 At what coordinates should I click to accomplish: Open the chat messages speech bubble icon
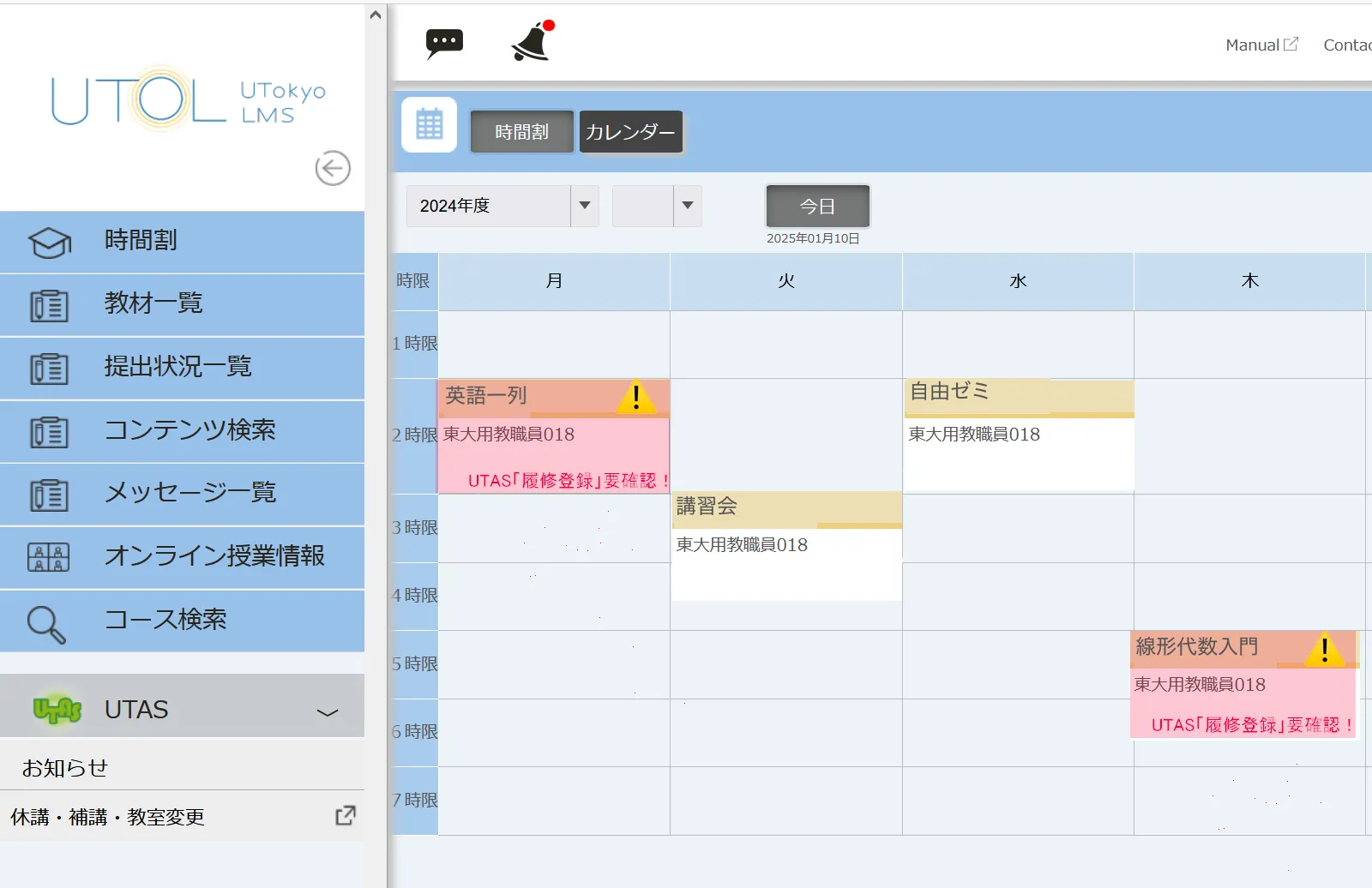(x=444, y=43)
